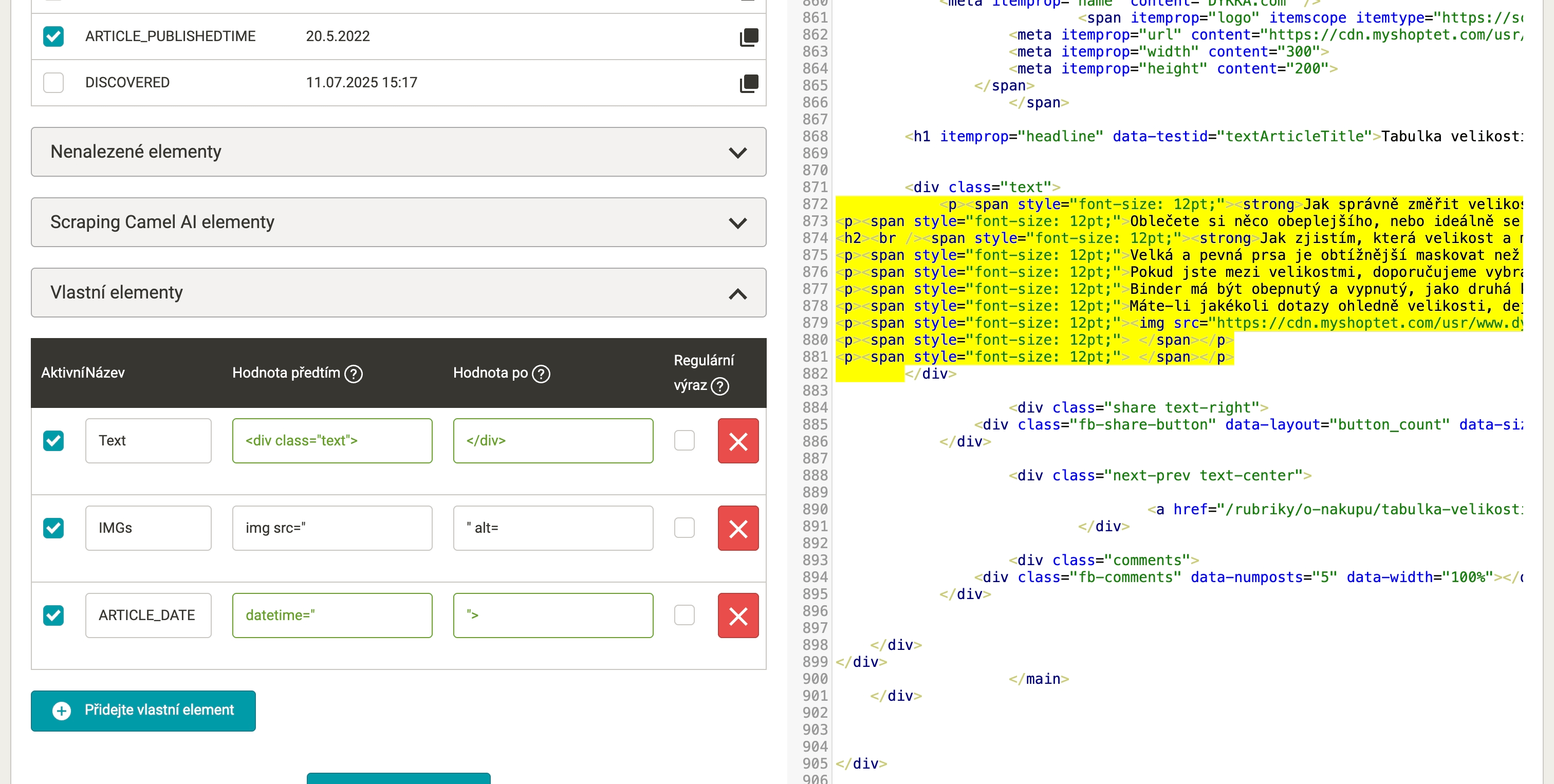Edit the Text row Hodnota předtím field

[x=332, y=441]
